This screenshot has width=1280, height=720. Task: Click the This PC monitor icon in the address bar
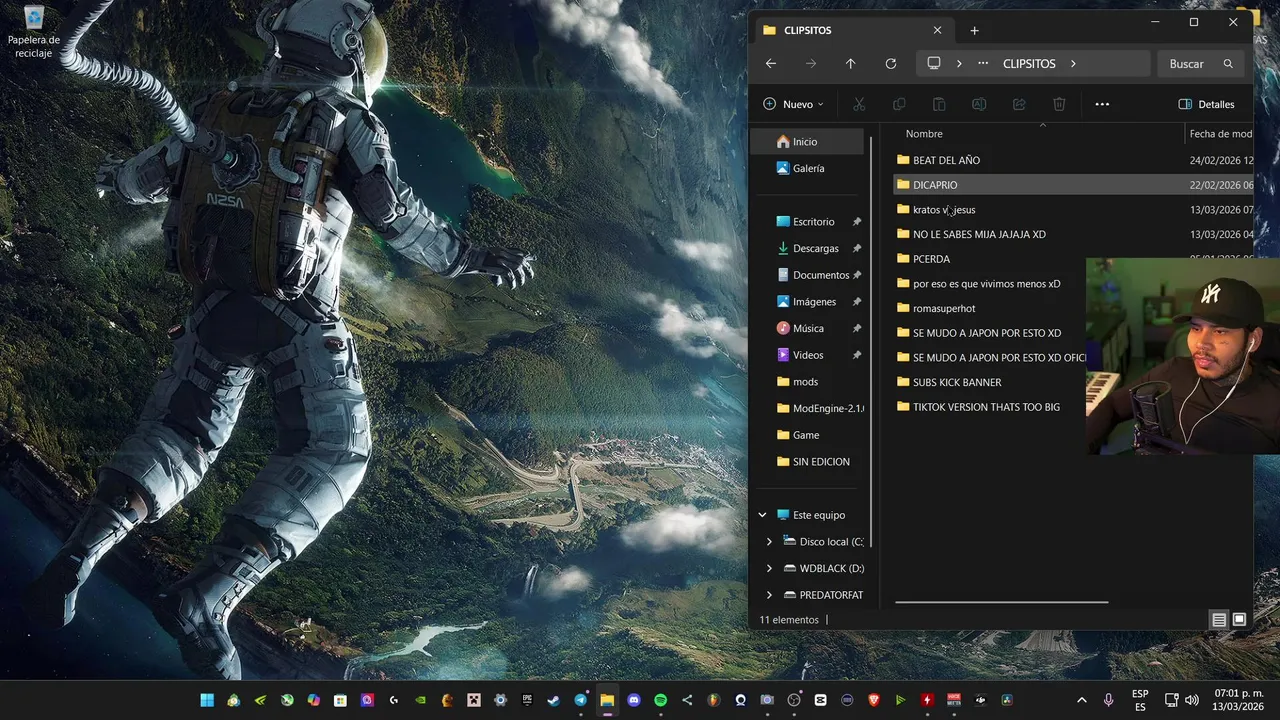click(934, 63)
